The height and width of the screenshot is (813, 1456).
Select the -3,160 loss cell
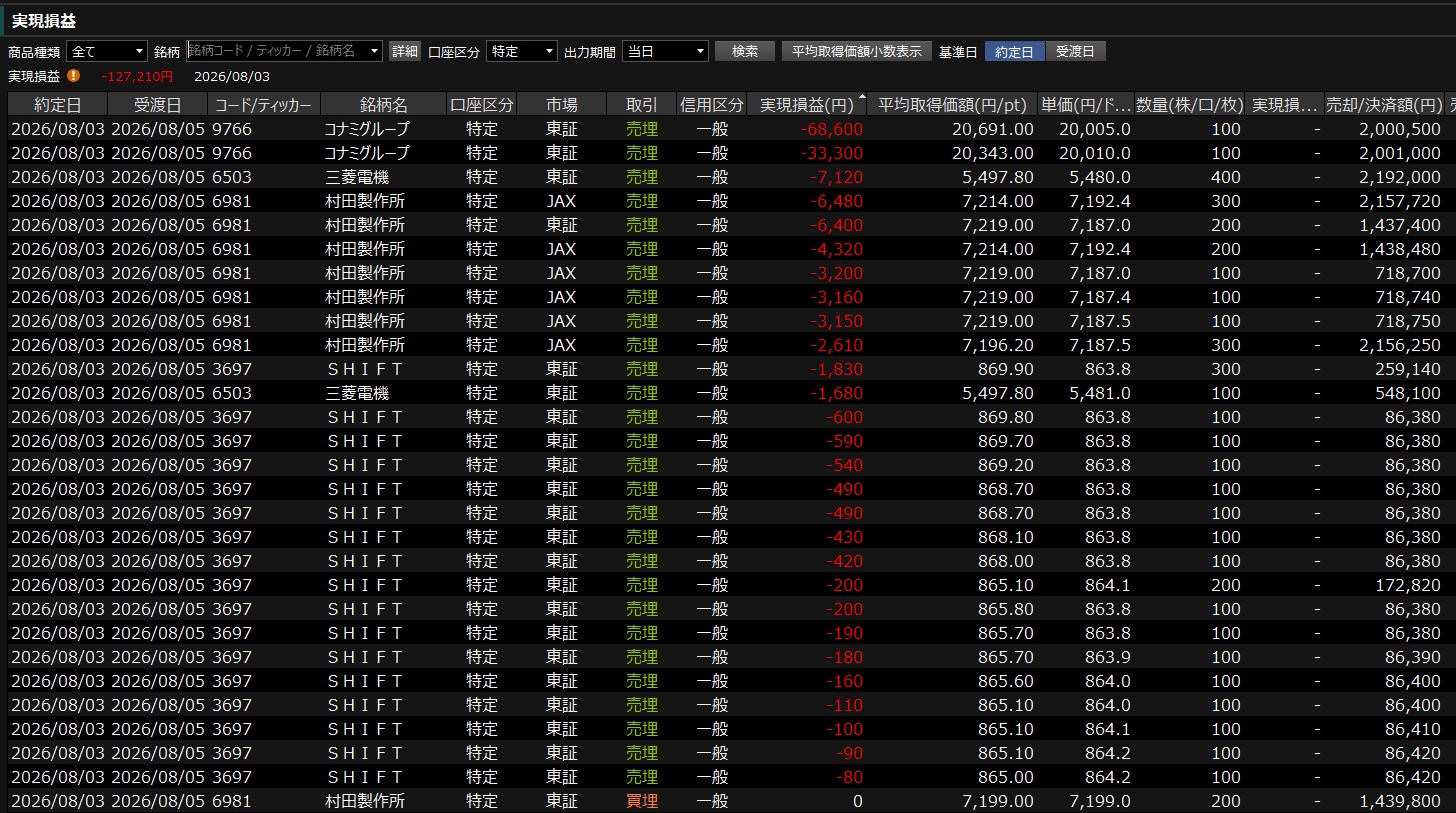pyautogui.click(x=837, y=297)
